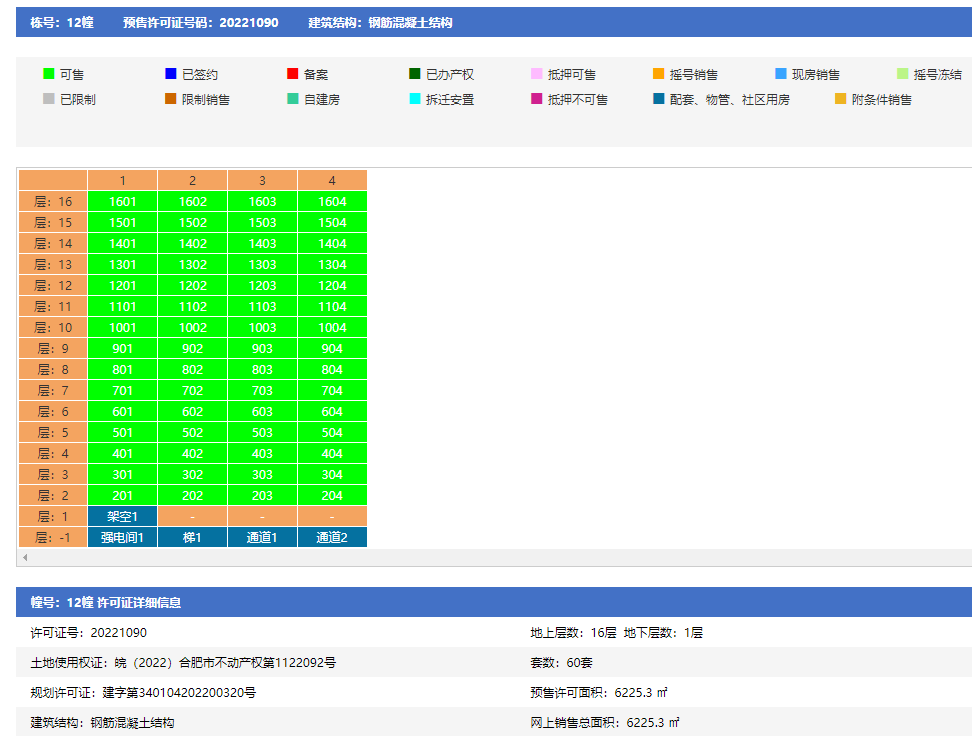The image size is (972, 736).
Task: Click the dark green 已办产权 swatch
Action: tap(415, 74)
